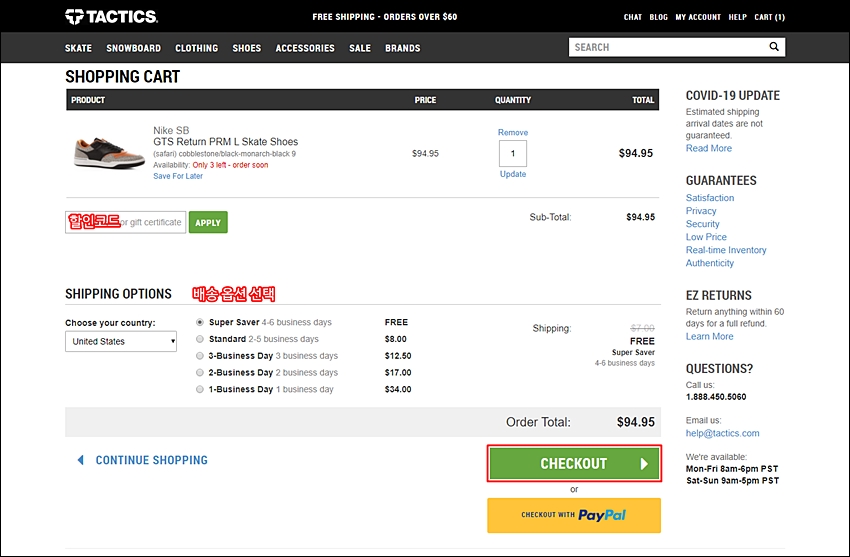
Task: Click the Tactics logo
Action: pyautogui.click(x=112, y=17)
